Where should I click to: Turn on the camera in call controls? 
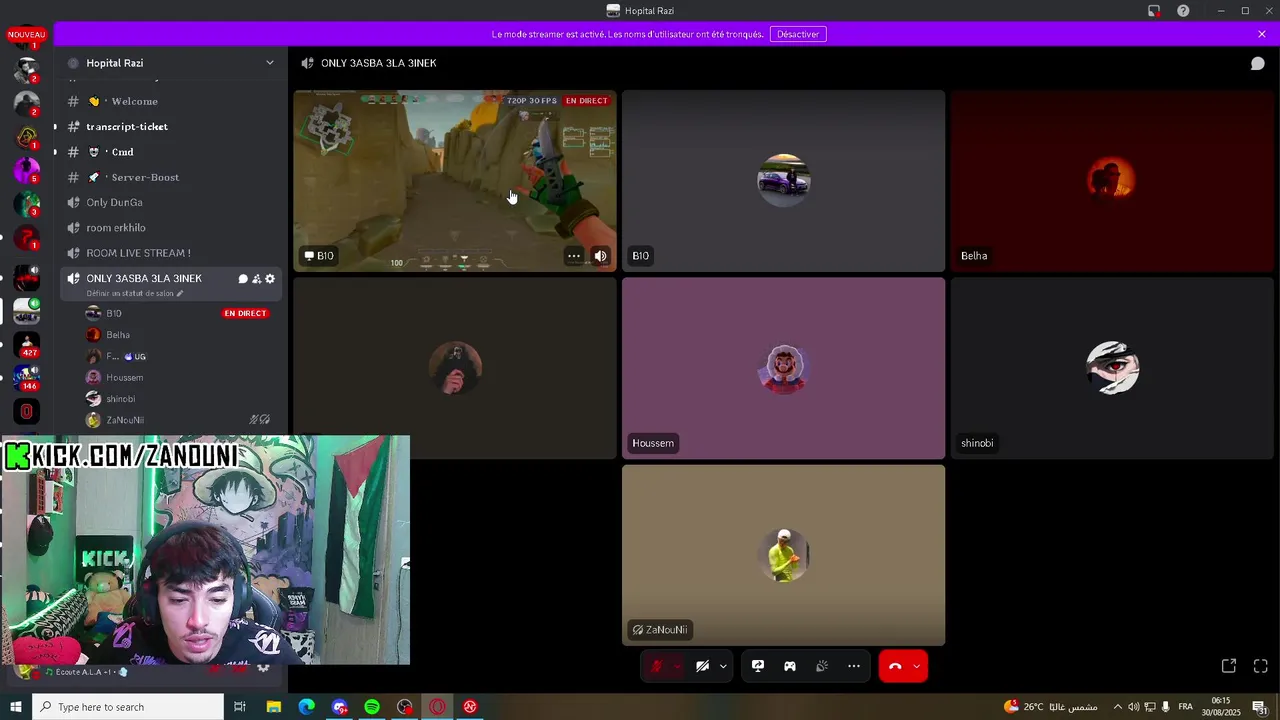tap(702, 666)
